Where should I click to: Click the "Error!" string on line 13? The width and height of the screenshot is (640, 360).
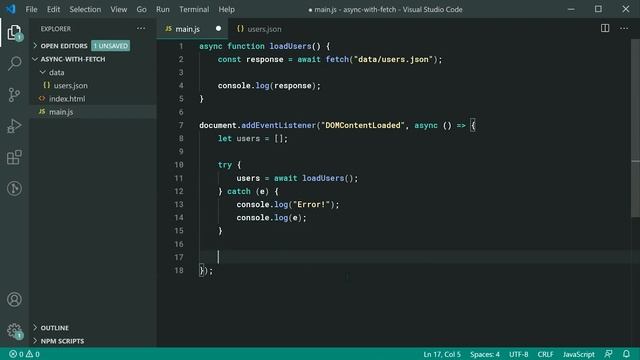312,204
